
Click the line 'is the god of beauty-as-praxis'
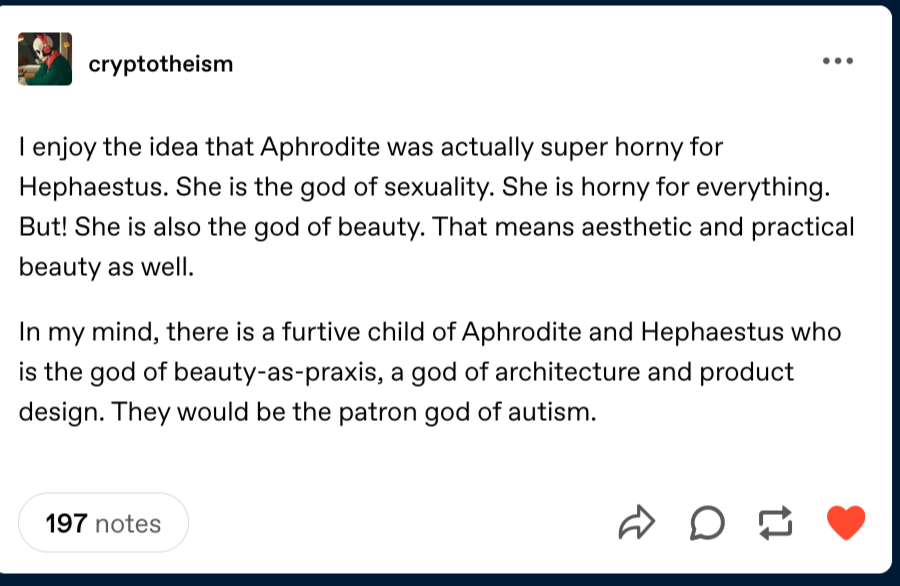coord(406,372)
